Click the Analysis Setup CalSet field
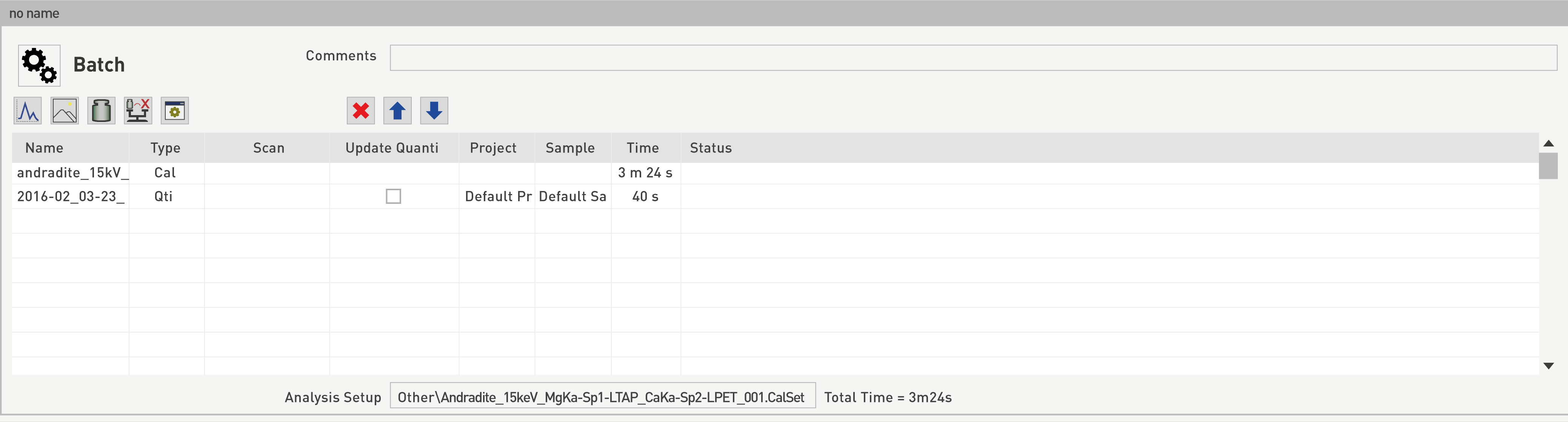This screenshot has width=1568, height=422. click(x=602, y=397)
